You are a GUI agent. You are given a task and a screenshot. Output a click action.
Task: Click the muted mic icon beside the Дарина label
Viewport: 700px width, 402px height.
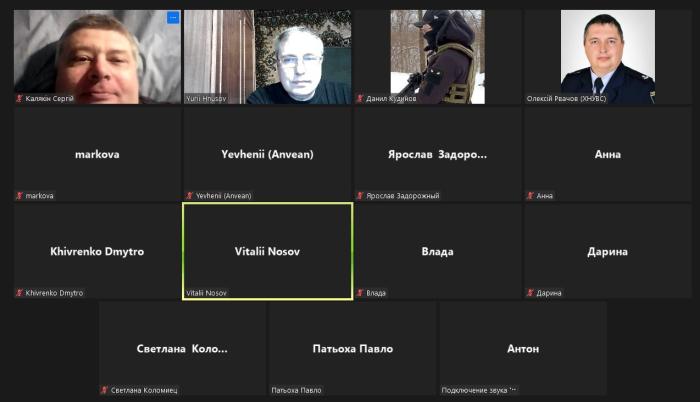click(530, 293)
